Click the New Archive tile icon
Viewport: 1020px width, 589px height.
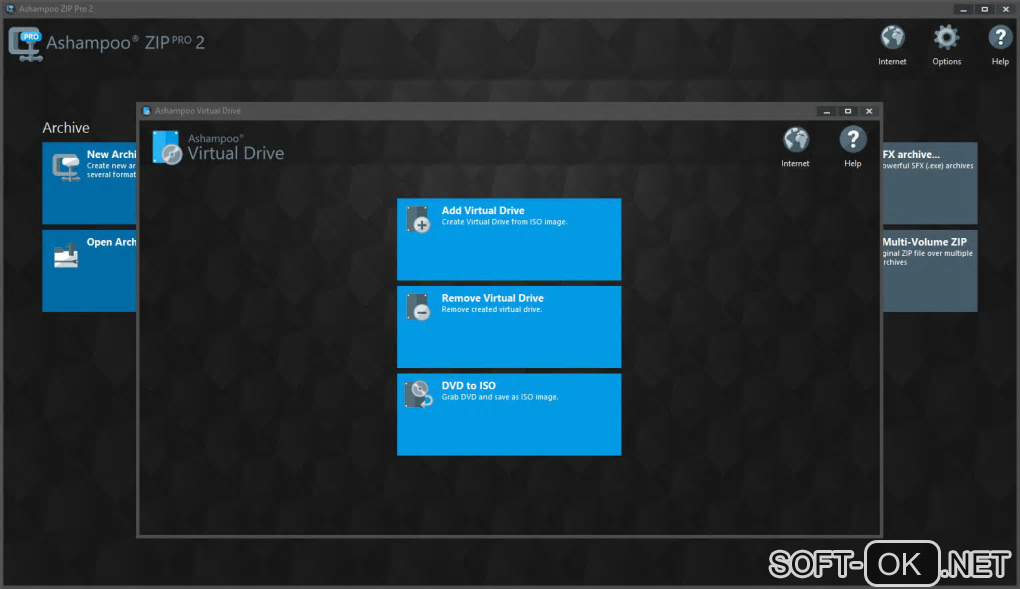(x=66, y=167)
